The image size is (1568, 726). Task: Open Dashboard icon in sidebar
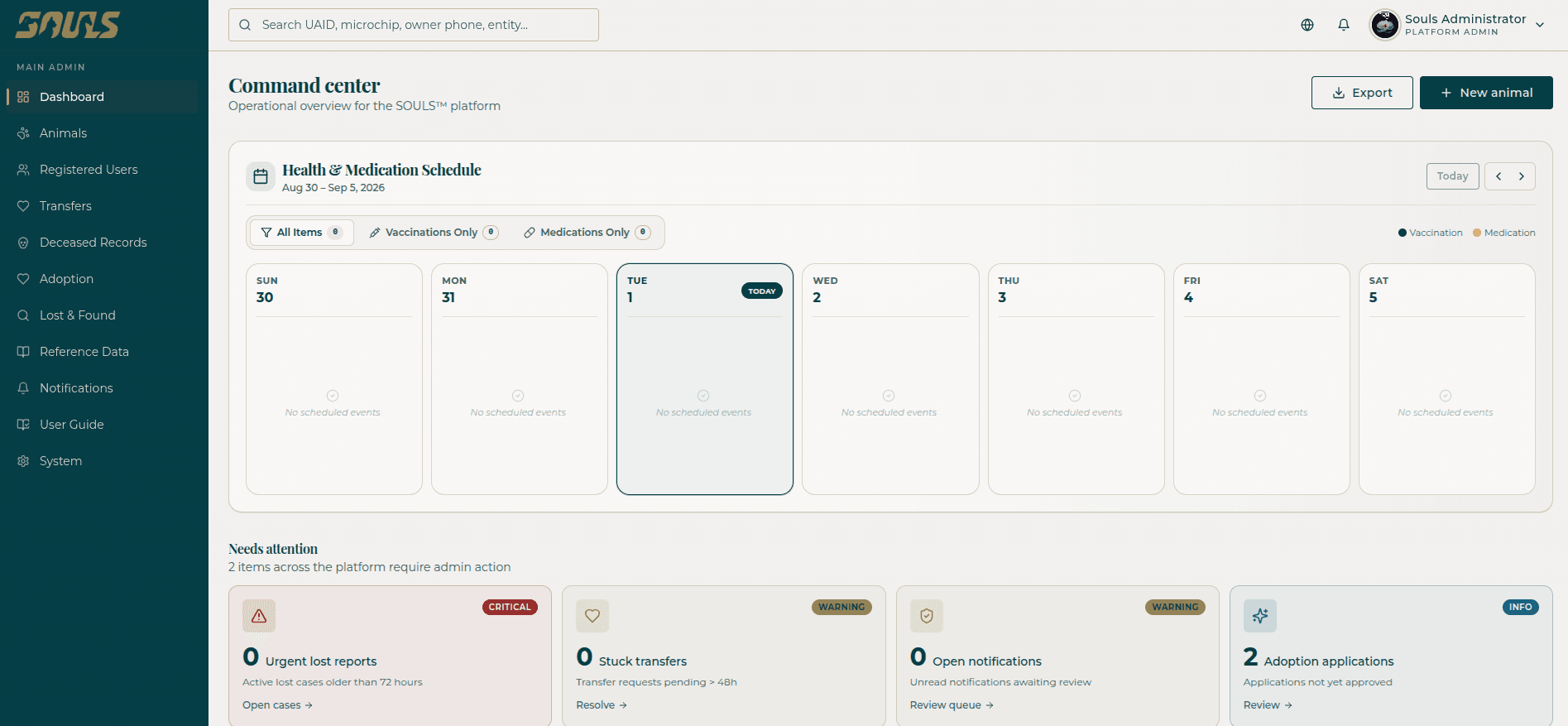23,97
